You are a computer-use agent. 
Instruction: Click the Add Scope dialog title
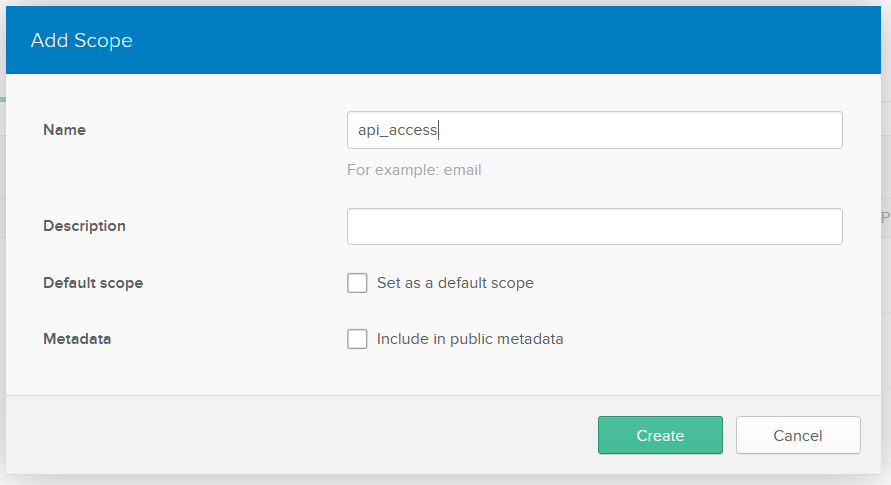coord(82,41)
